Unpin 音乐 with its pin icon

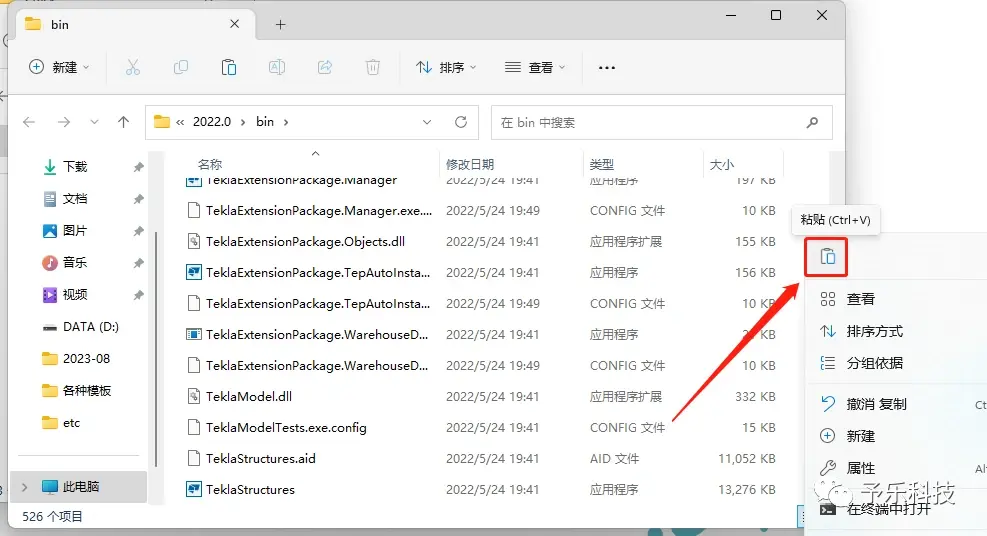[x=138, y=264]
